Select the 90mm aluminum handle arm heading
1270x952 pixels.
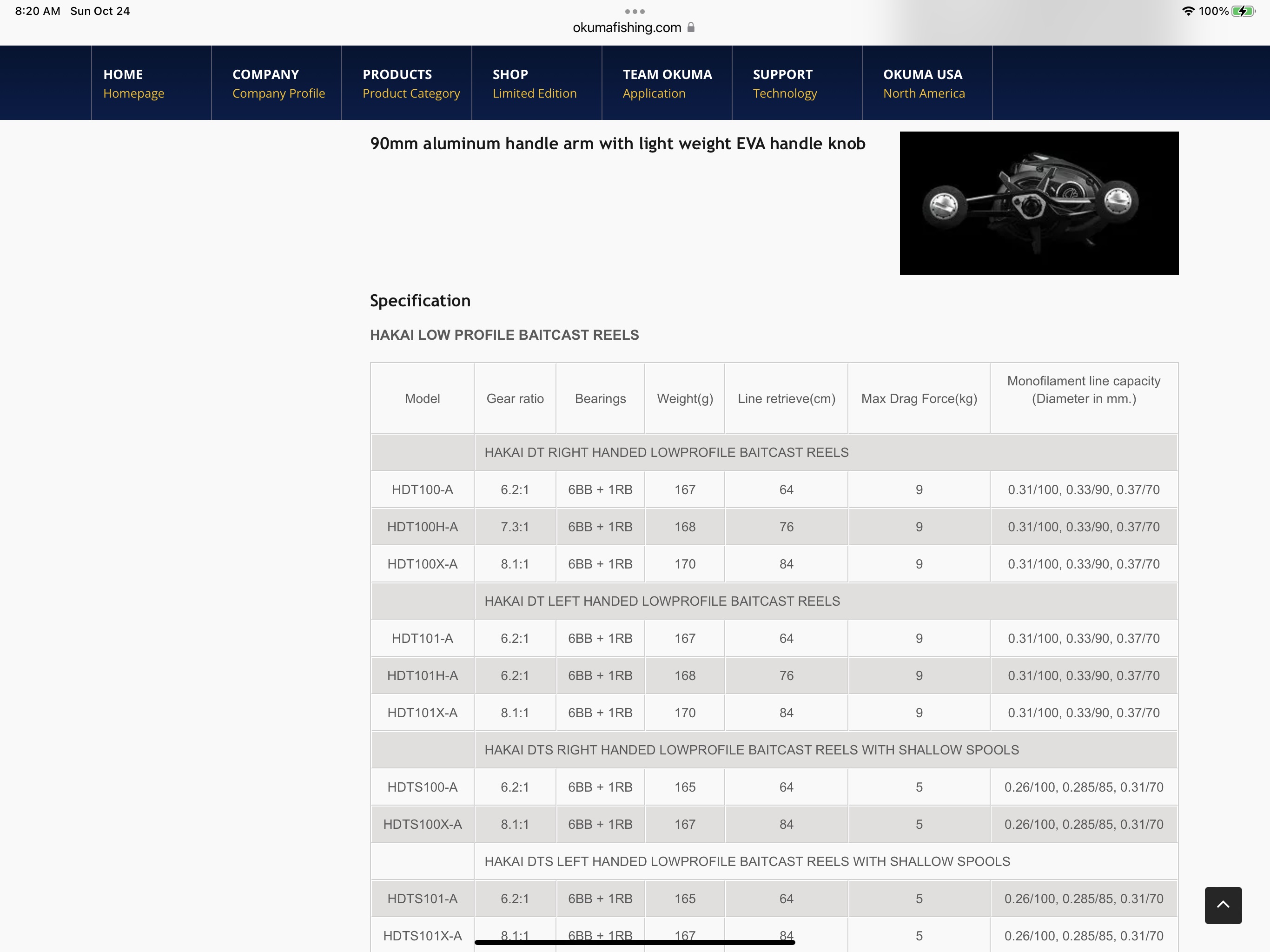[618, 144]
